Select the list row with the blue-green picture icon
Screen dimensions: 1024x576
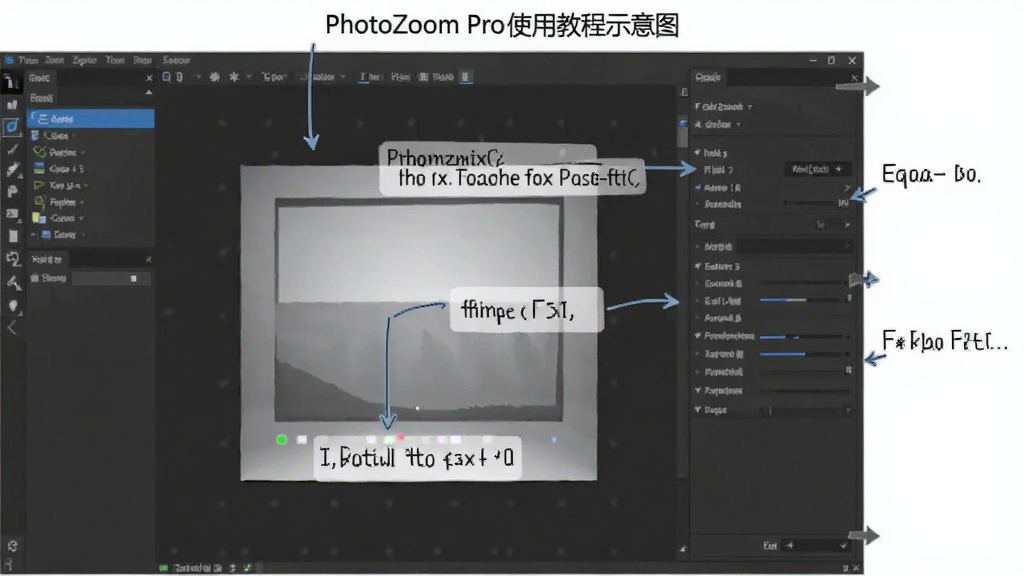(x=91, y=168)
